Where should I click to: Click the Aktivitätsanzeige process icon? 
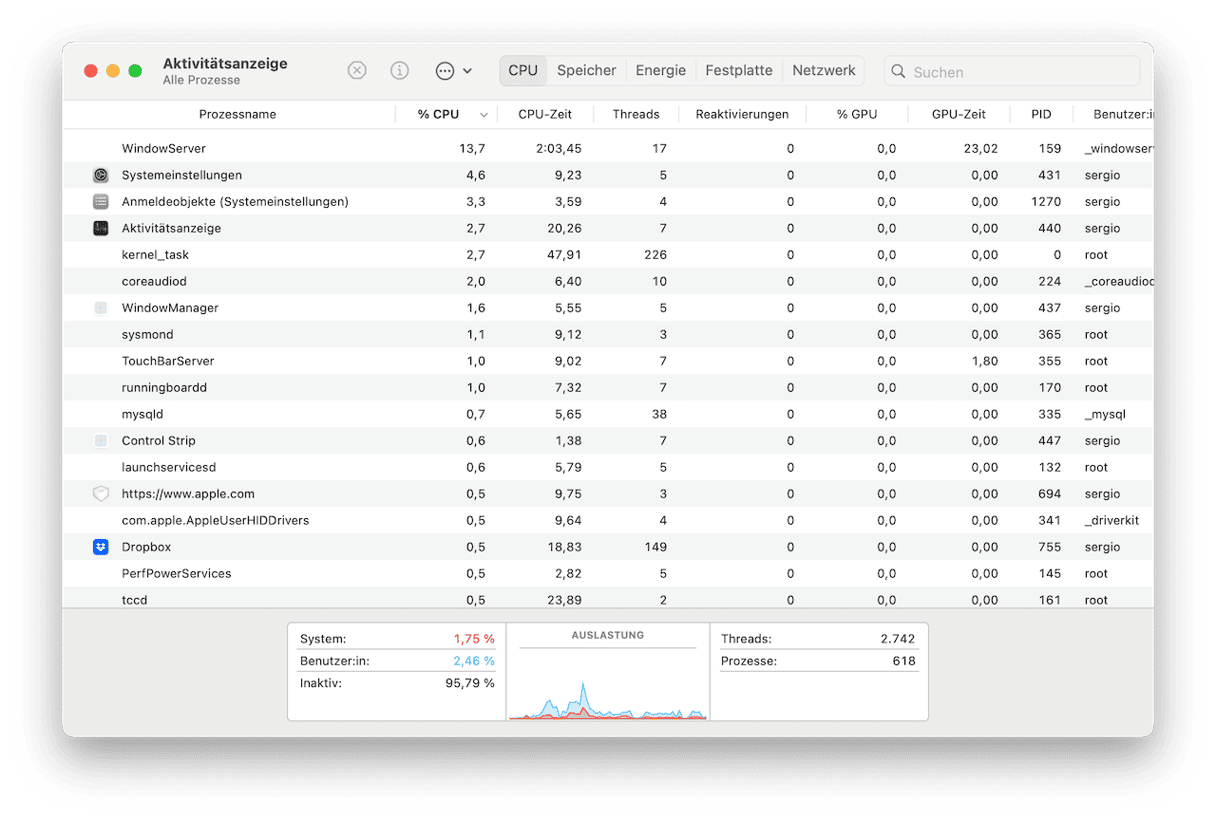101,228
